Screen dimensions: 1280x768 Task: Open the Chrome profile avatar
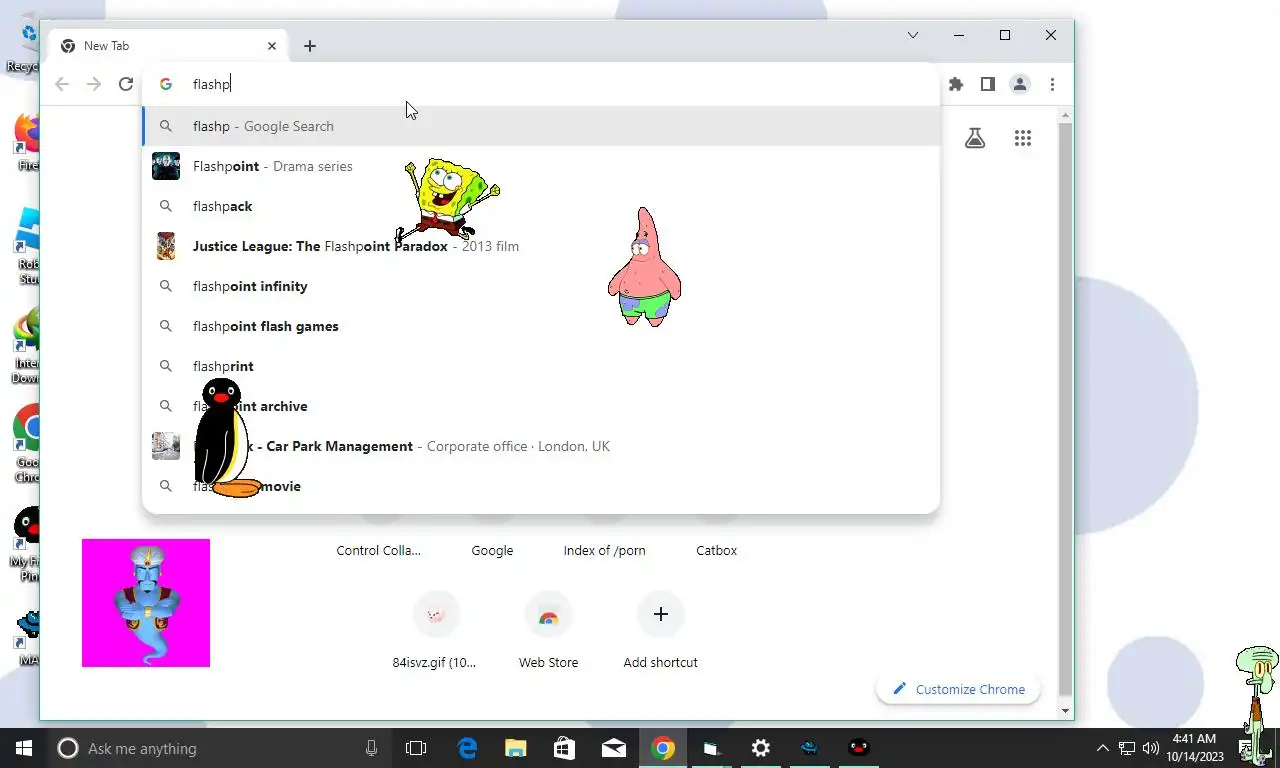(x=1020, y=84)
